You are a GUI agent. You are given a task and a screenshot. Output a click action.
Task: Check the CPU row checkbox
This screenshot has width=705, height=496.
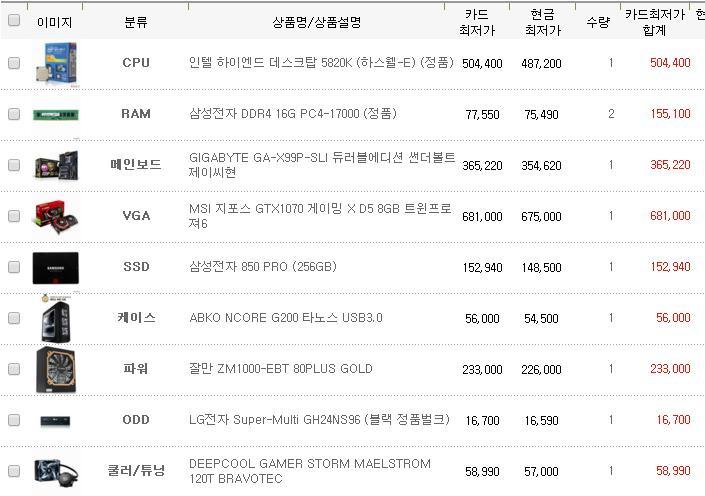tap(14, 63)
